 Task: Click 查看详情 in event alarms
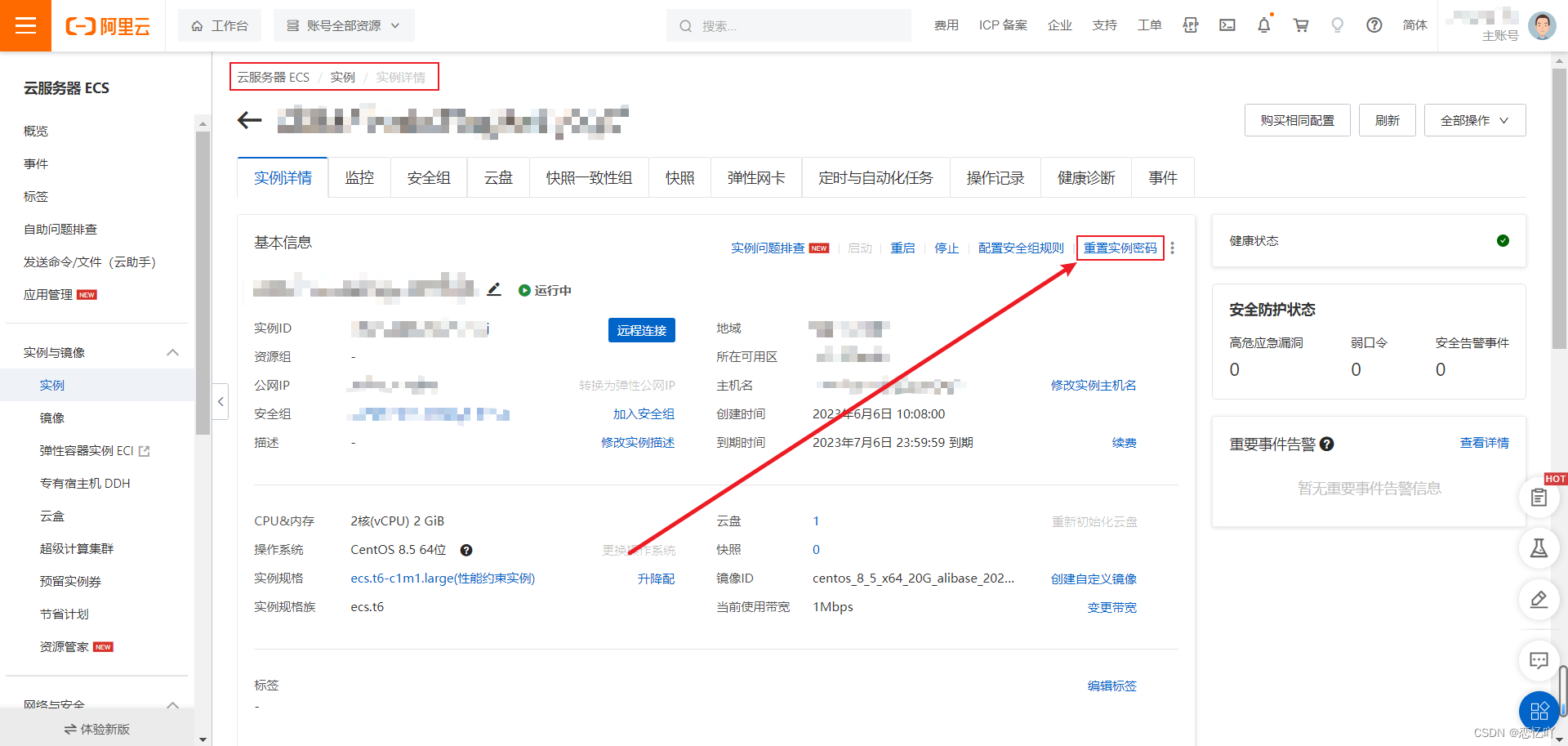(1485, 442)
